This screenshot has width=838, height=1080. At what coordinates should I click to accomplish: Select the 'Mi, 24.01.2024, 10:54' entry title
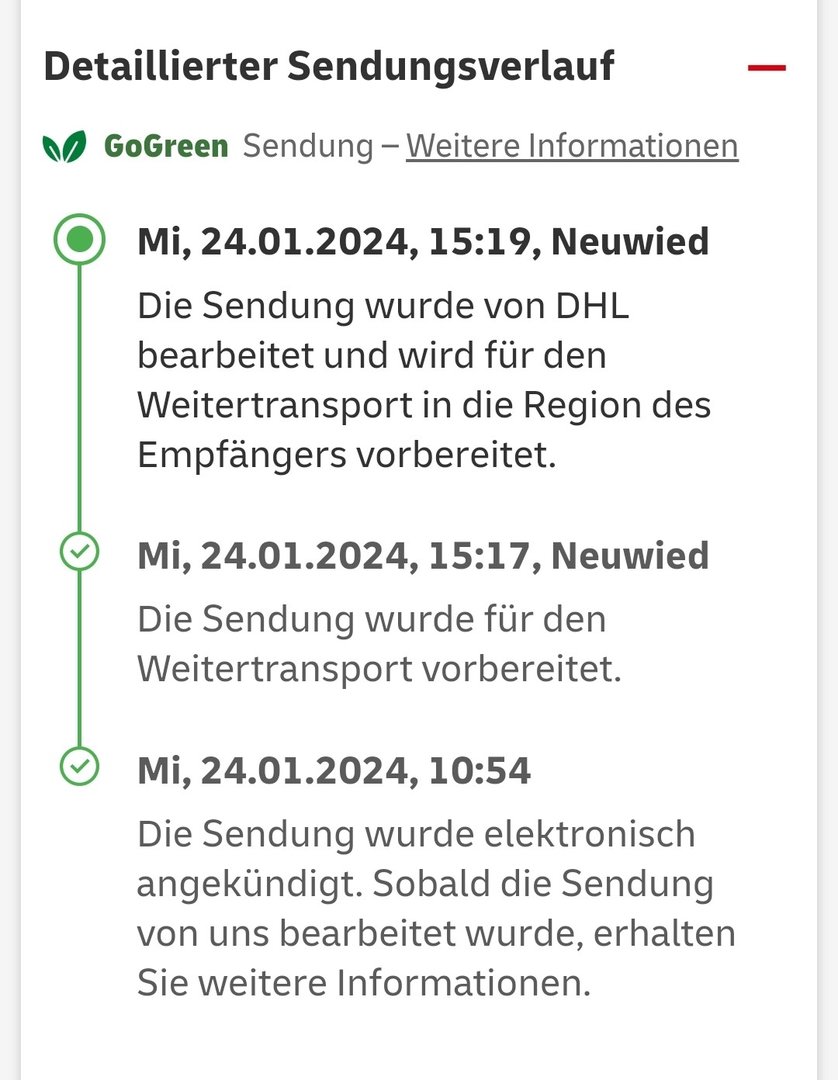[x=334, y=771]
